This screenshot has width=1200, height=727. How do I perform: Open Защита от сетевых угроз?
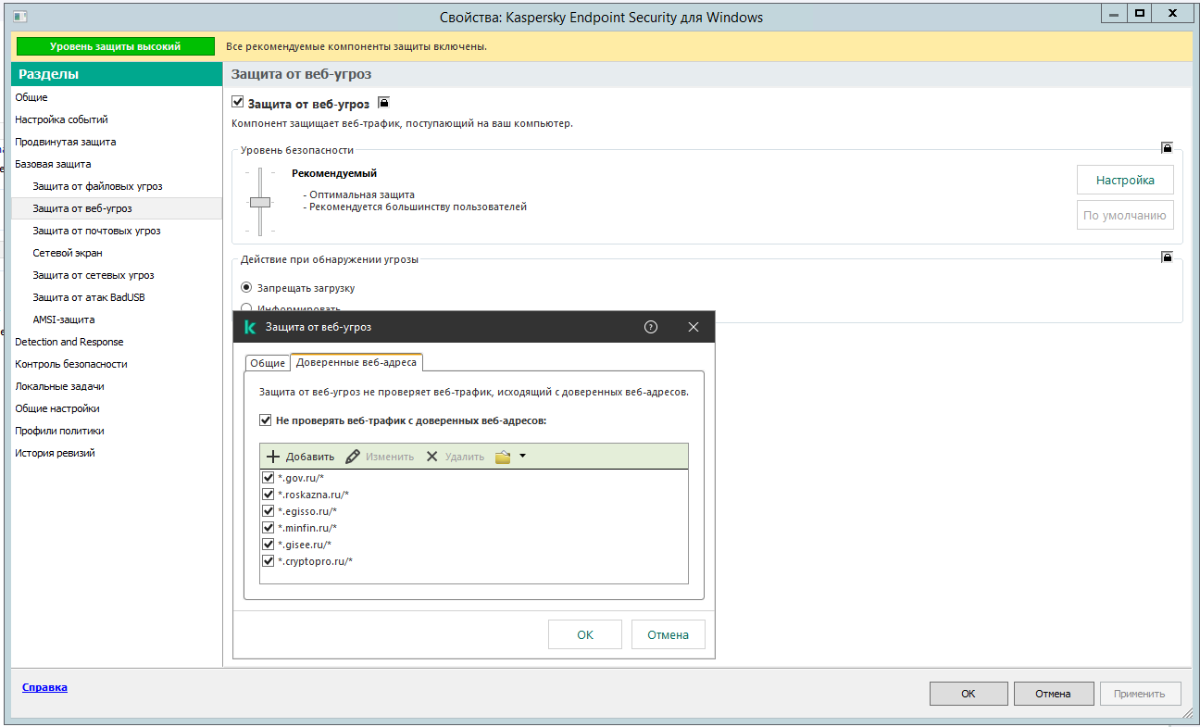coord(93,275)
